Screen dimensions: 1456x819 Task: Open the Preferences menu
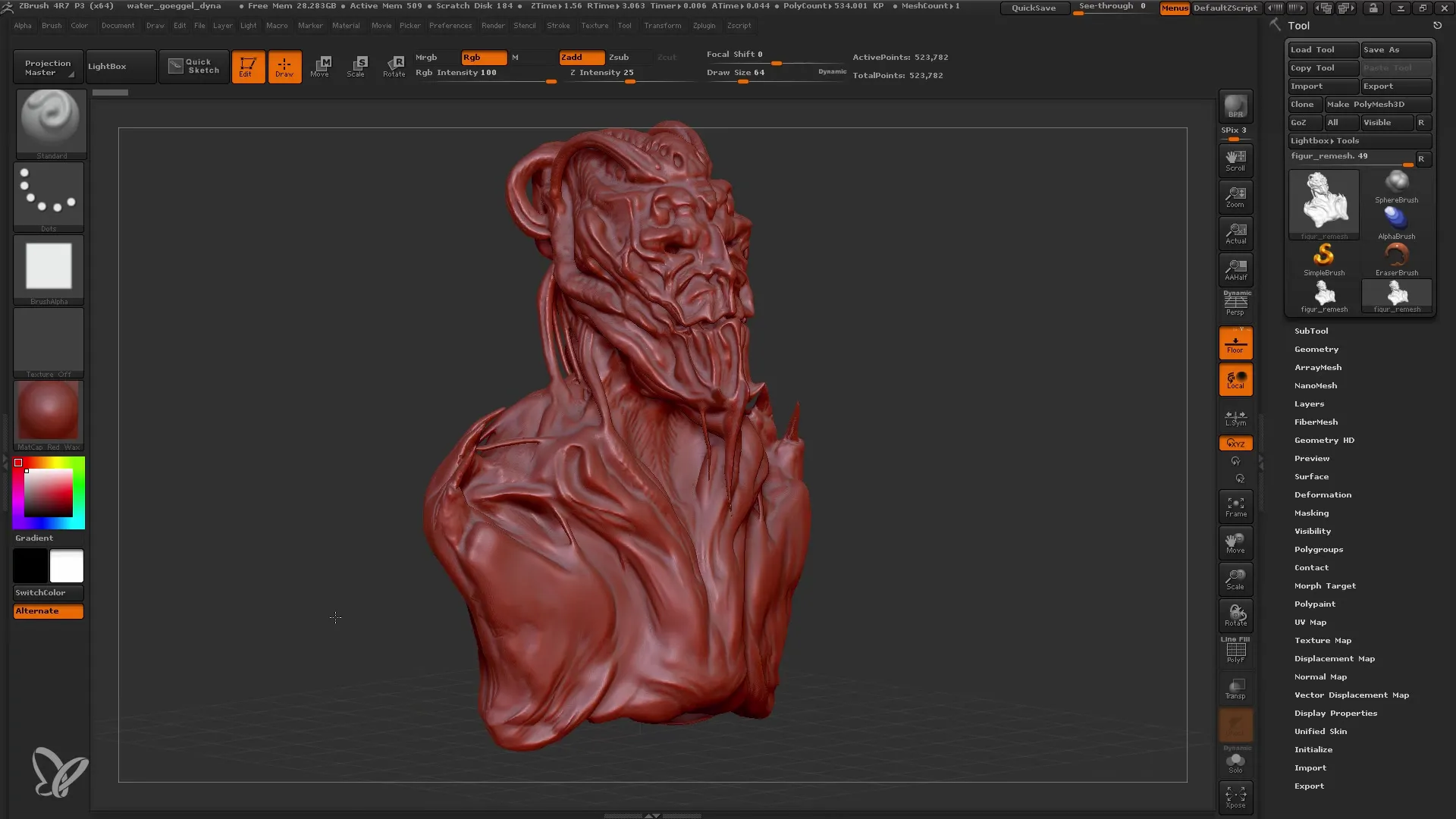tap(450, 25)
